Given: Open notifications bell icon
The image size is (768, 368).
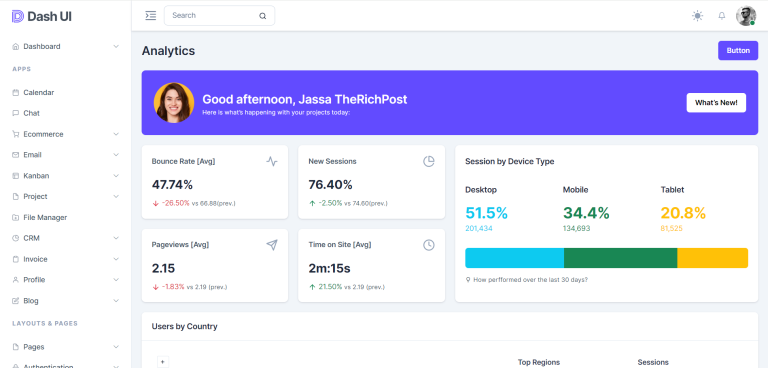Looking at the screenshot, I should pos(721,16).
